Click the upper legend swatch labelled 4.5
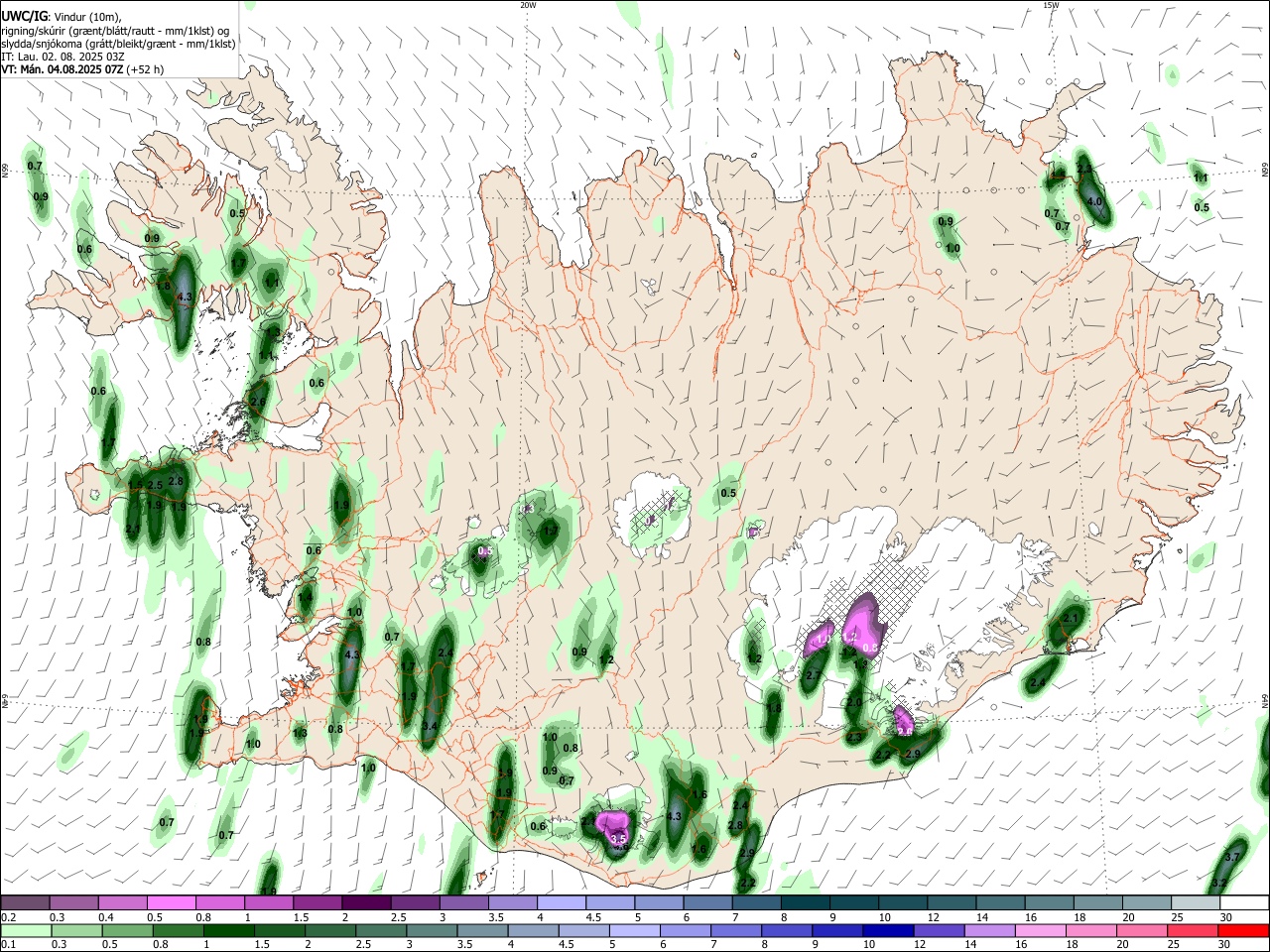This screenshot has width=1270, height=952. point(610,903)
